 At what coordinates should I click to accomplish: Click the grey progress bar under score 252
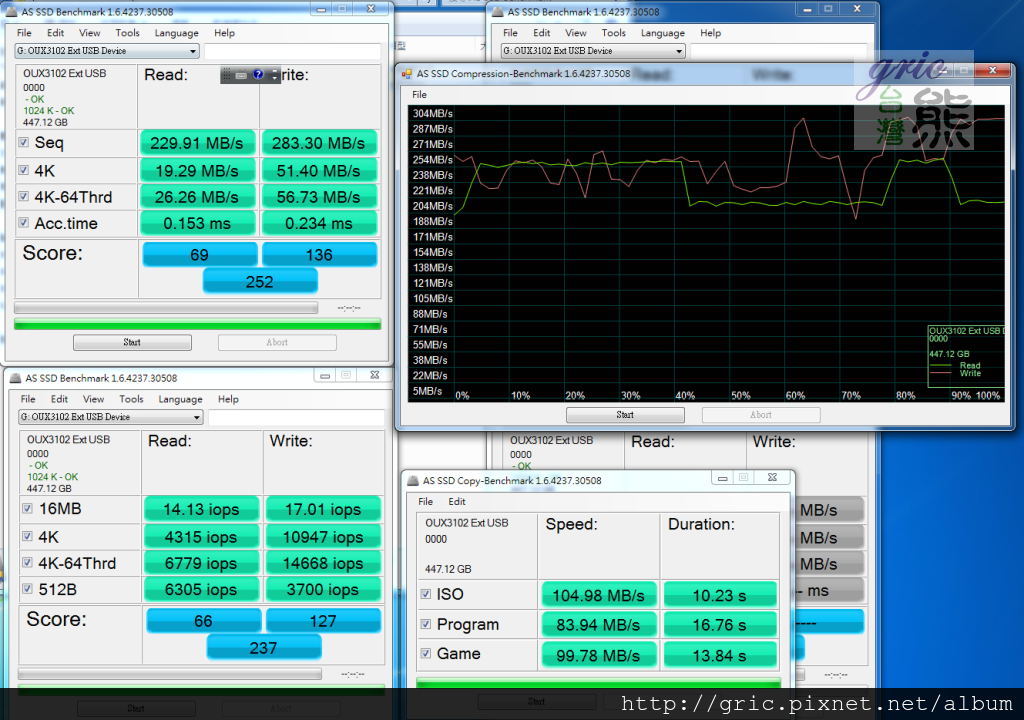click(166, 308)
